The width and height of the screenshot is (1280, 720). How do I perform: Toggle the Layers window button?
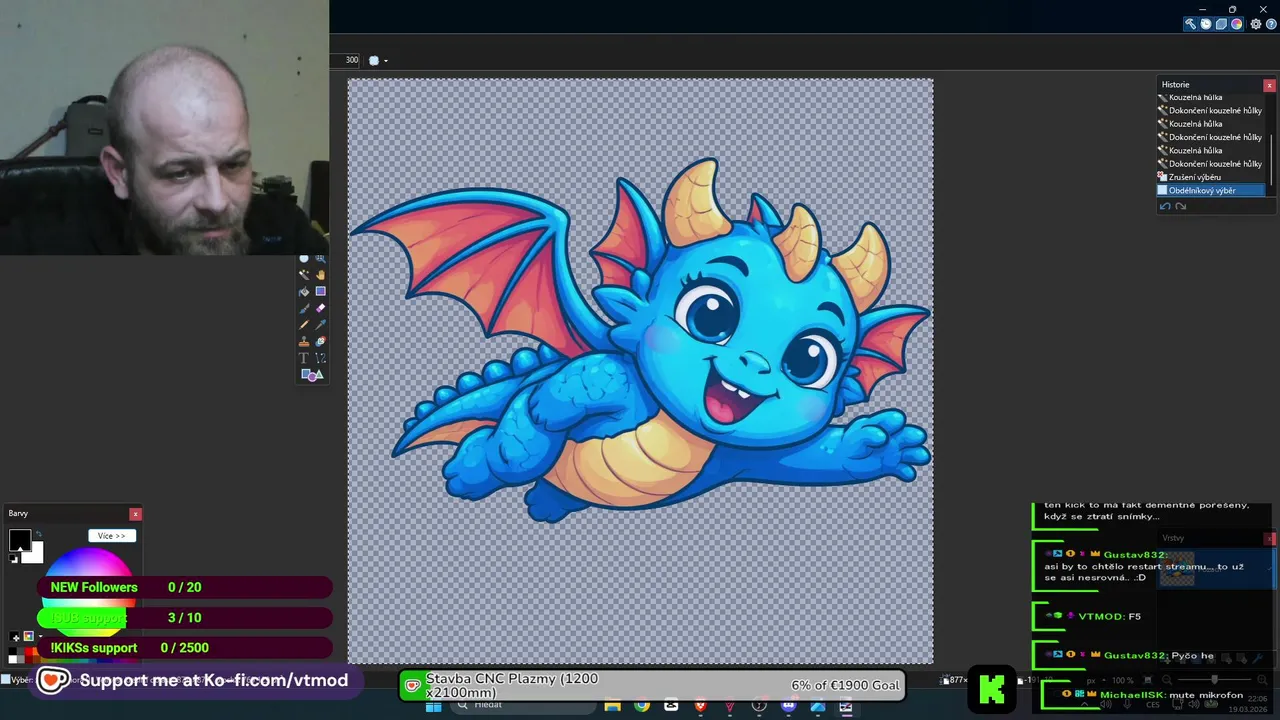[1221, 24]
